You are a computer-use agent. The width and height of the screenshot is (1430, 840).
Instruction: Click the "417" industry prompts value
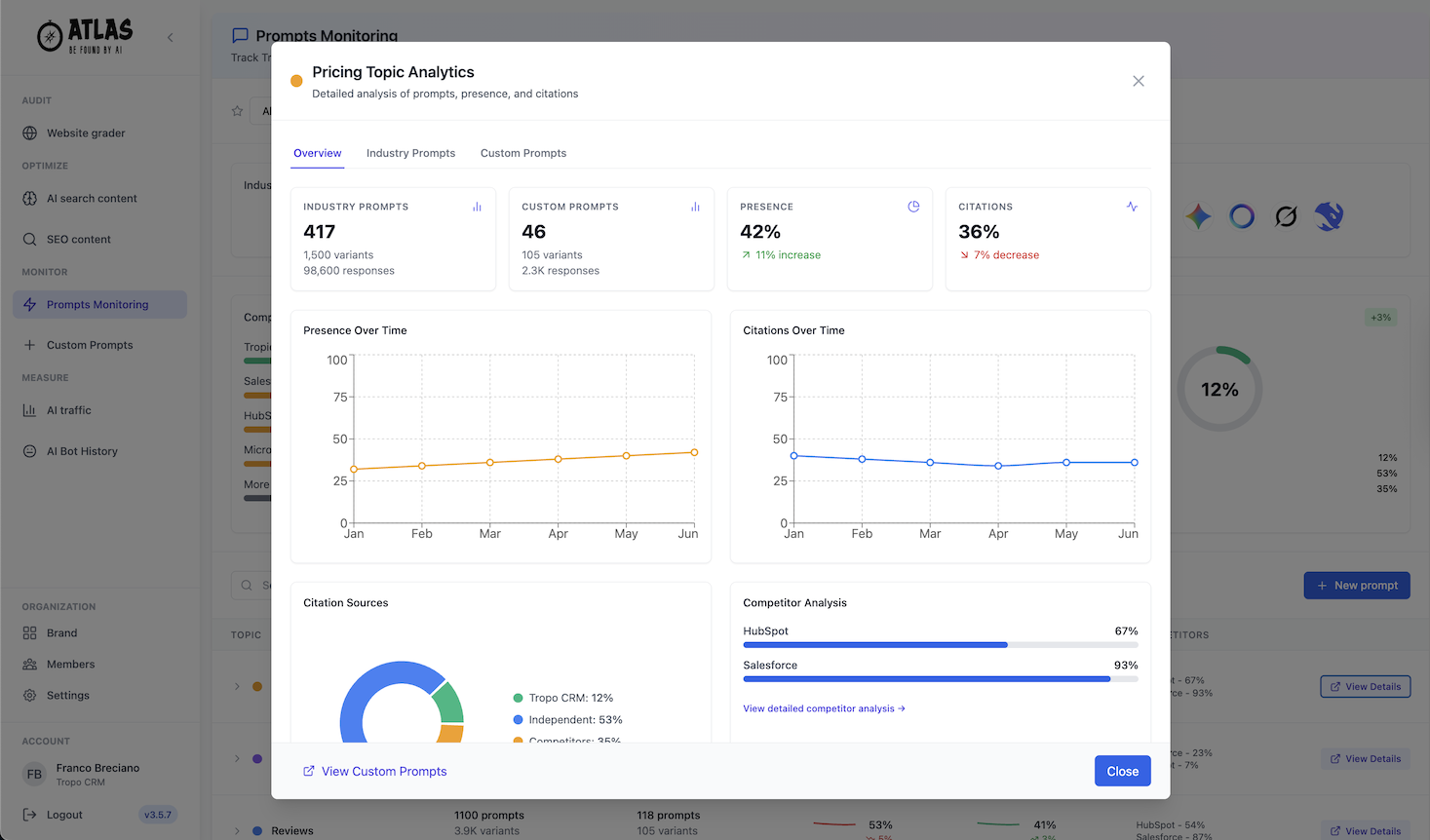click(x=320, y=232)
